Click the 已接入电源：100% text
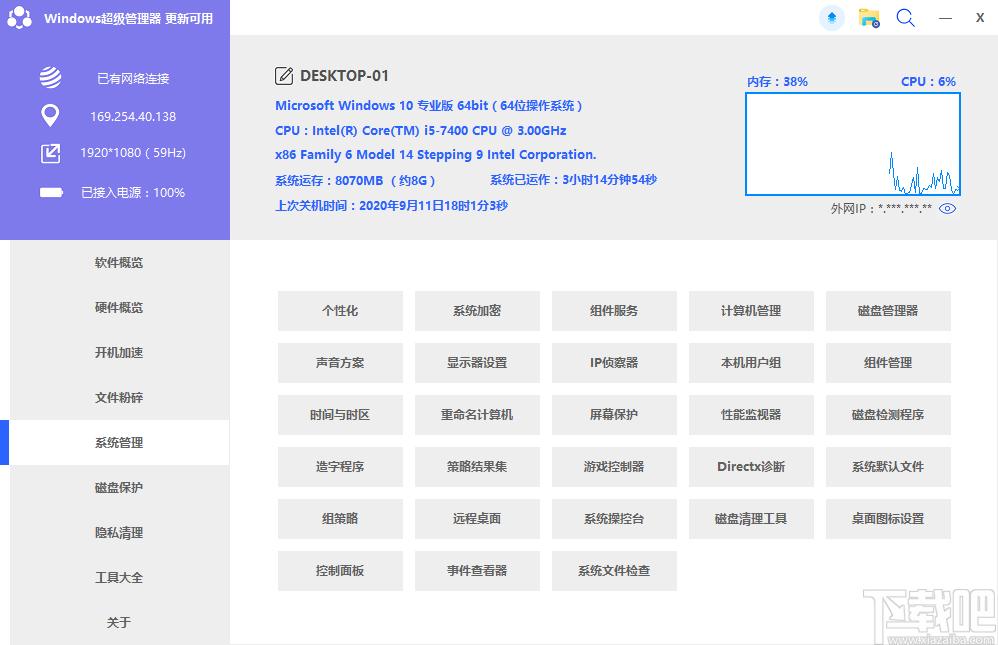 tap(133, 192)
